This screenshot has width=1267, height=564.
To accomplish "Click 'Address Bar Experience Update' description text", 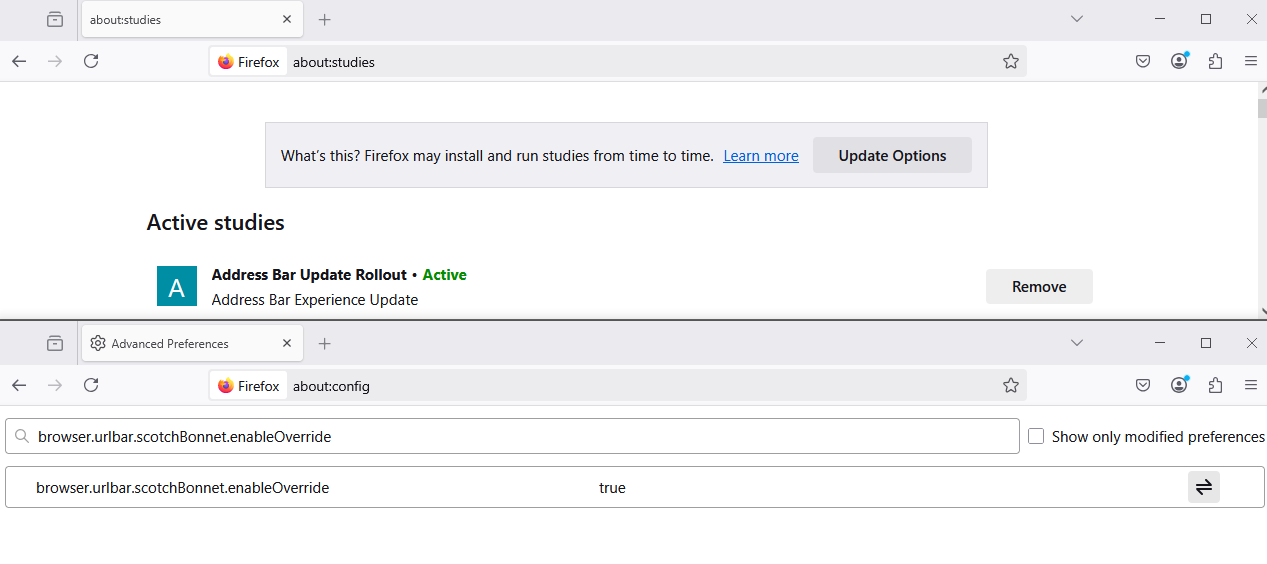I will tap(315, 300).
